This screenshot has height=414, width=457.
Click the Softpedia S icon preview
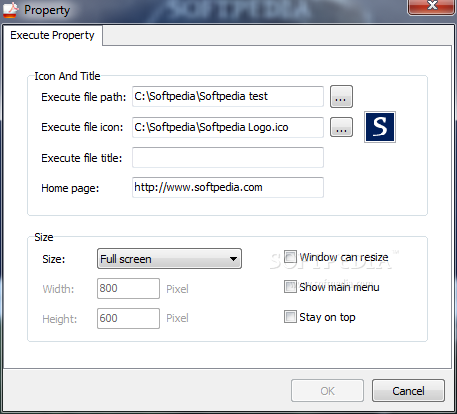click(380, 127)
